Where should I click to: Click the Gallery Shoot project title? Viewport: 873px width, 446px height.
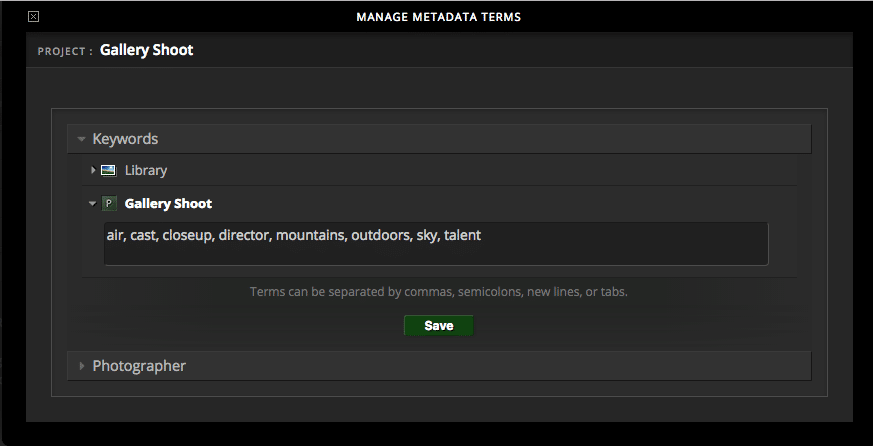[146, 50]
